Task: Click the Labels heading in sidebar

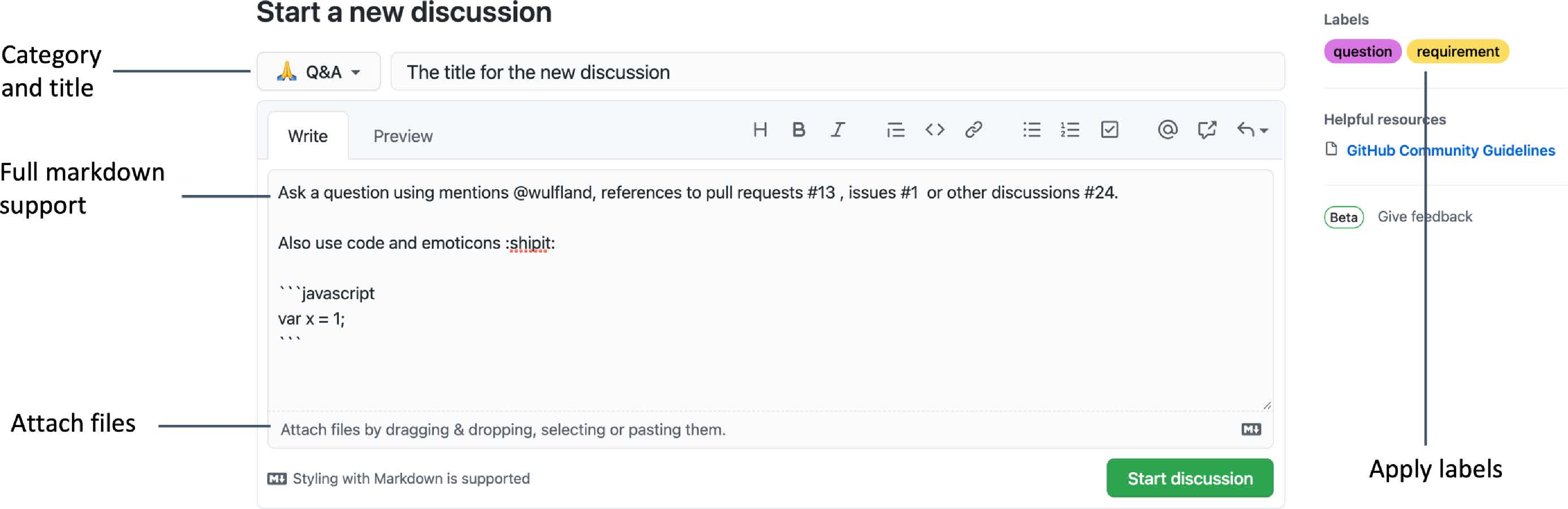Action: point(1346,19)
